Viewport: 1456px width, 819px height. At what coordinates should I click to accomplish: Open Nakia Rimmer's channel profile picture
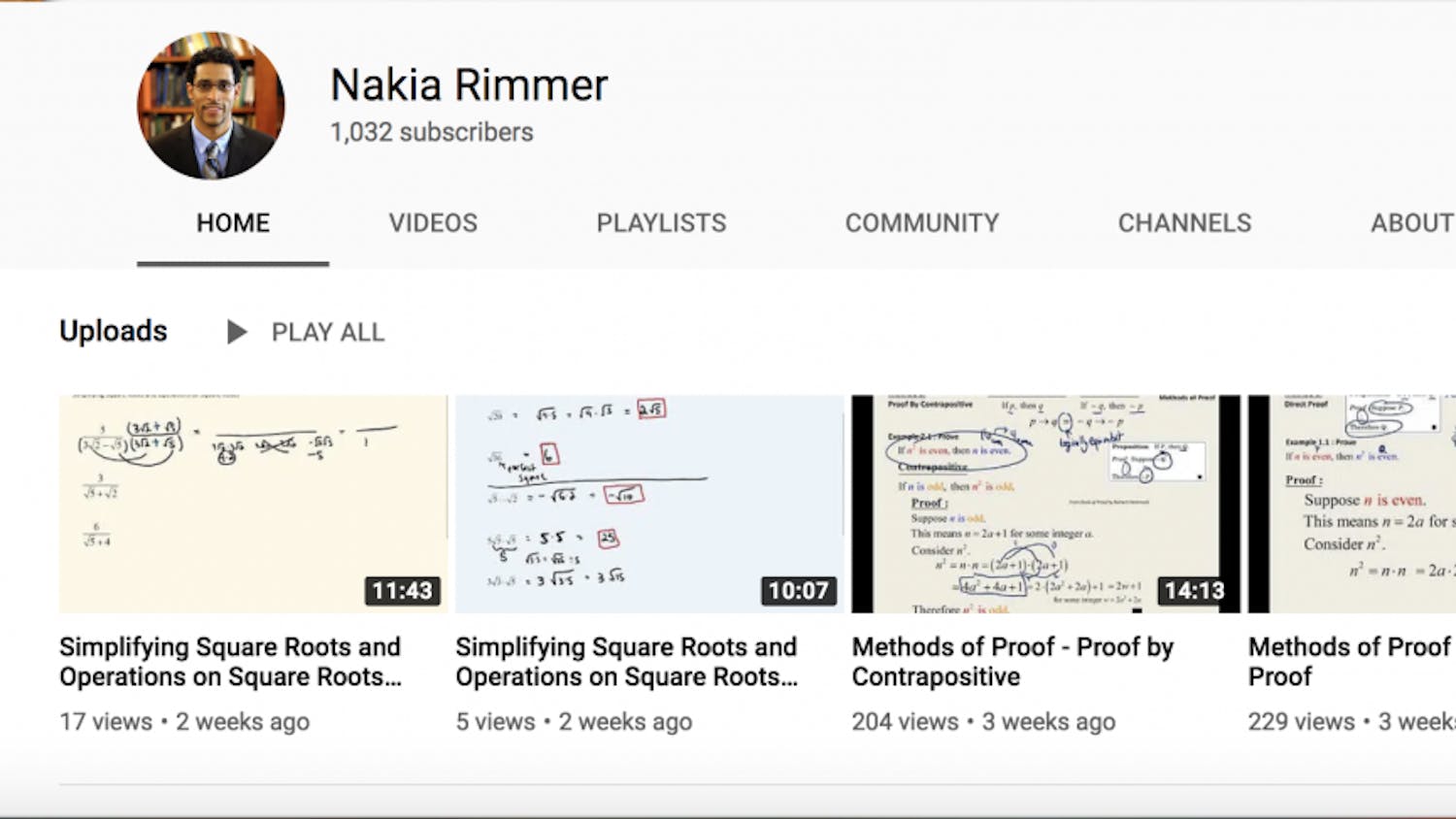coord(211,106)
